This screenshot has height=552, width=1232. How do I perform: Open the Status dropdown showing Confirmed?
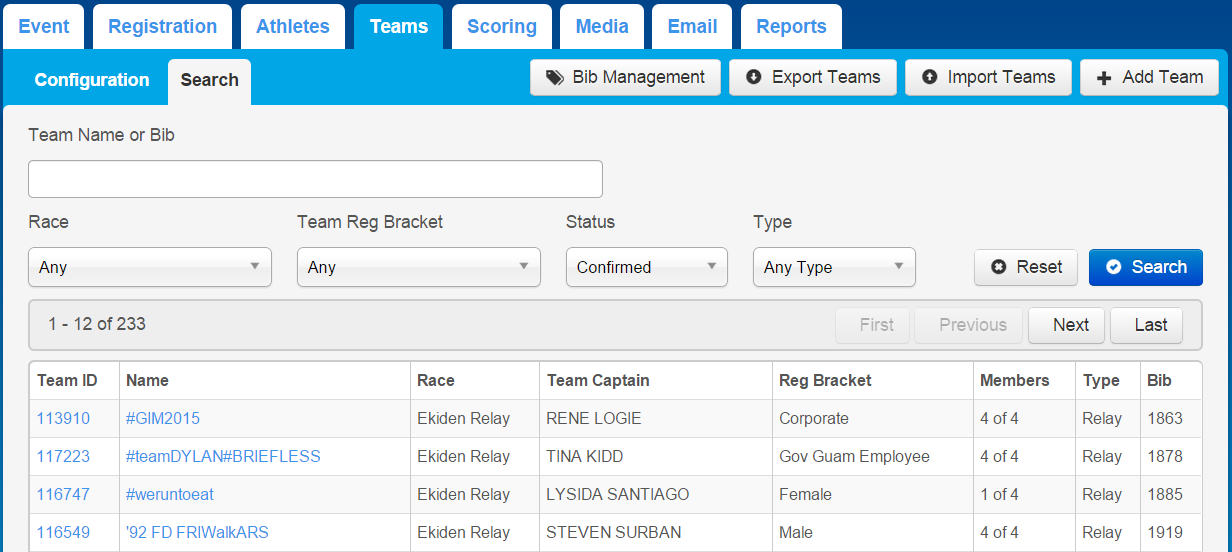[x=647, y=267]
